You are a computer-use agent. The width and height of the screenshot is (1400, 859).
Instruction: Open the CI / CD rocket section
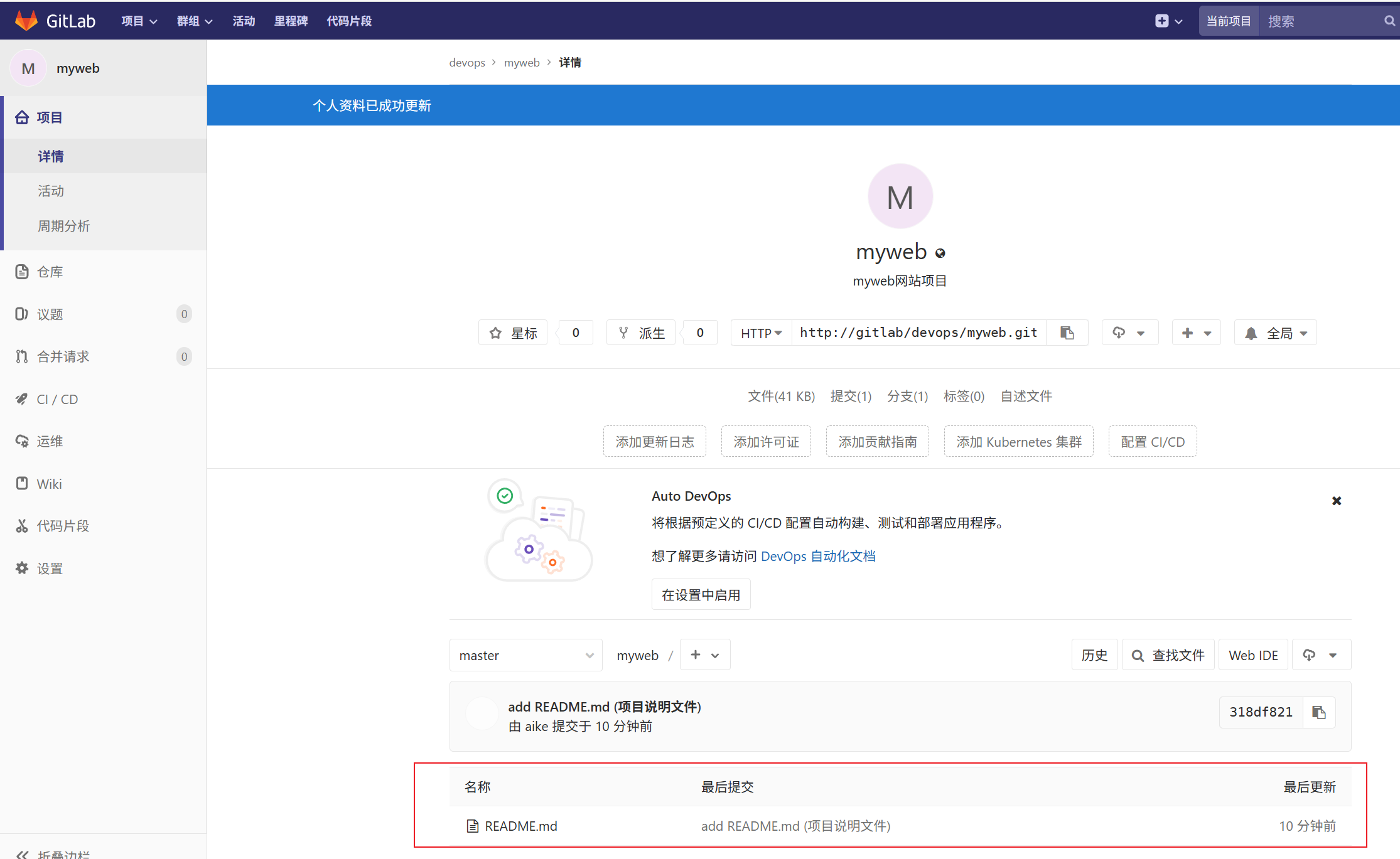click(57, 399)
